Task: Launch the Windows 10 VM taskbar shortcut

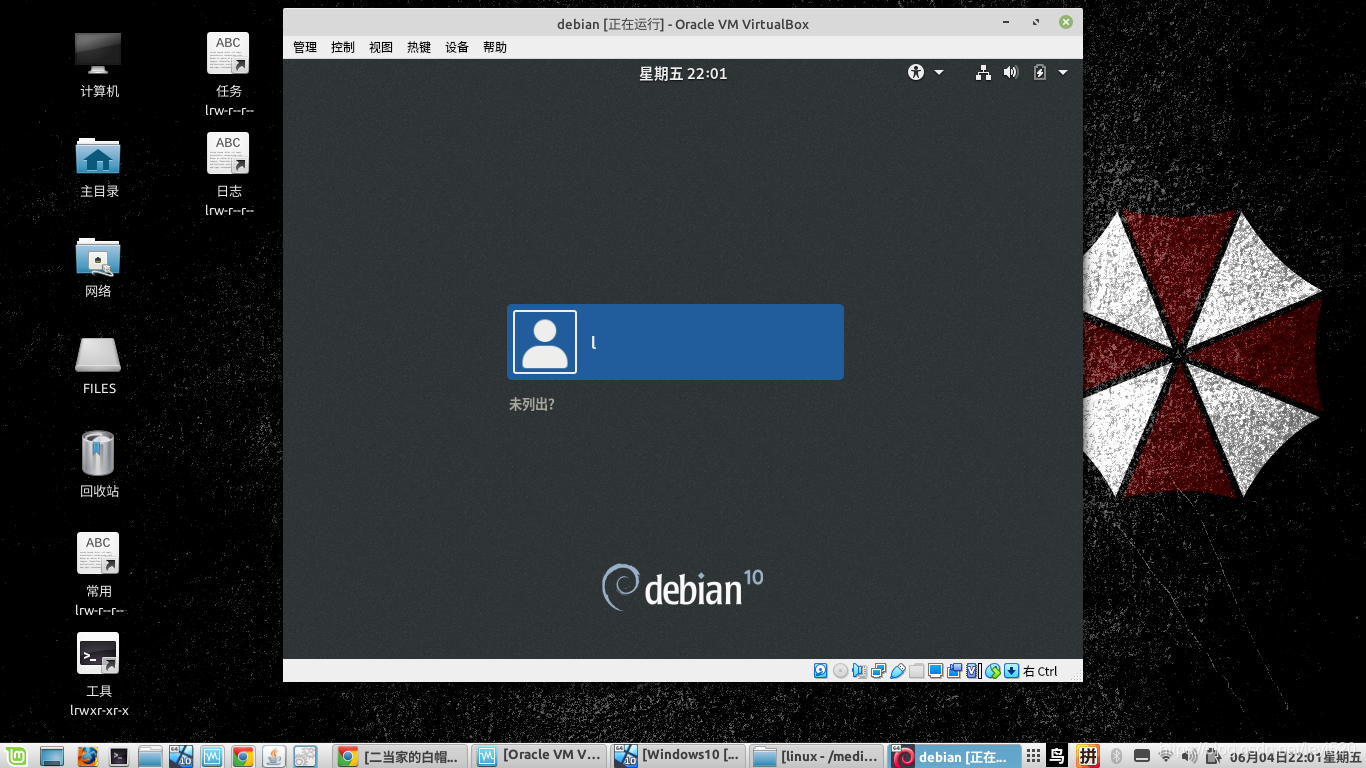Action: [x=181, y=757]
